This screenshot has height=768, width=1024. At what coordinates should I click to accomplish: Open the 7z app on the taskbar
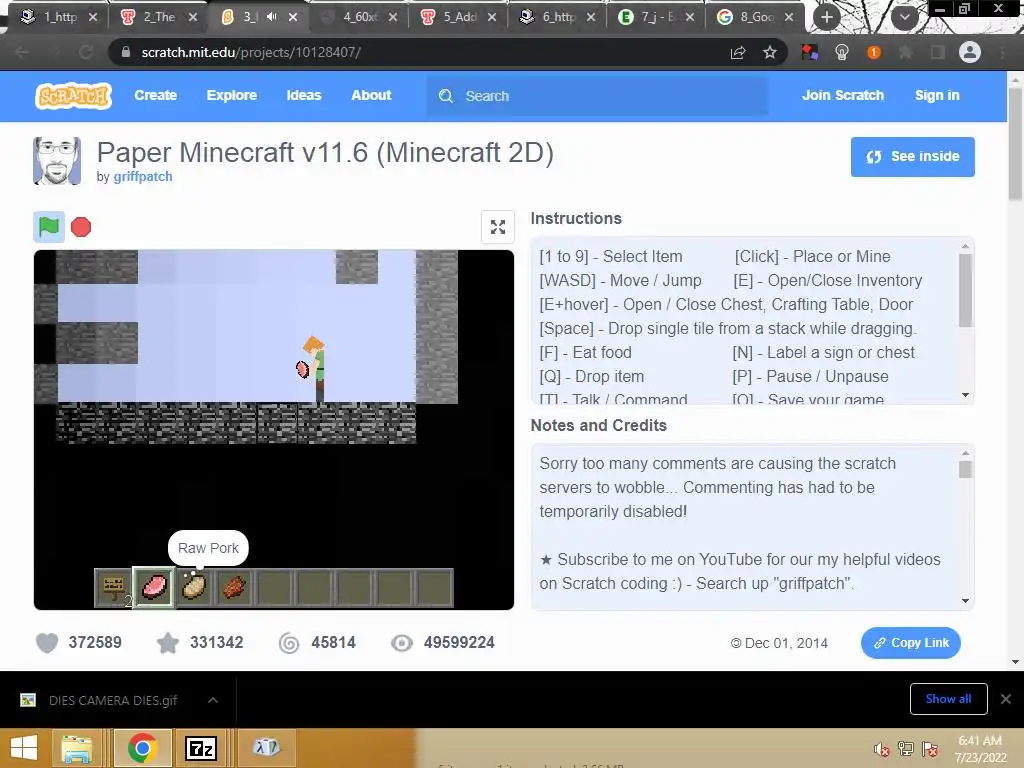click(x=200, y=748)
